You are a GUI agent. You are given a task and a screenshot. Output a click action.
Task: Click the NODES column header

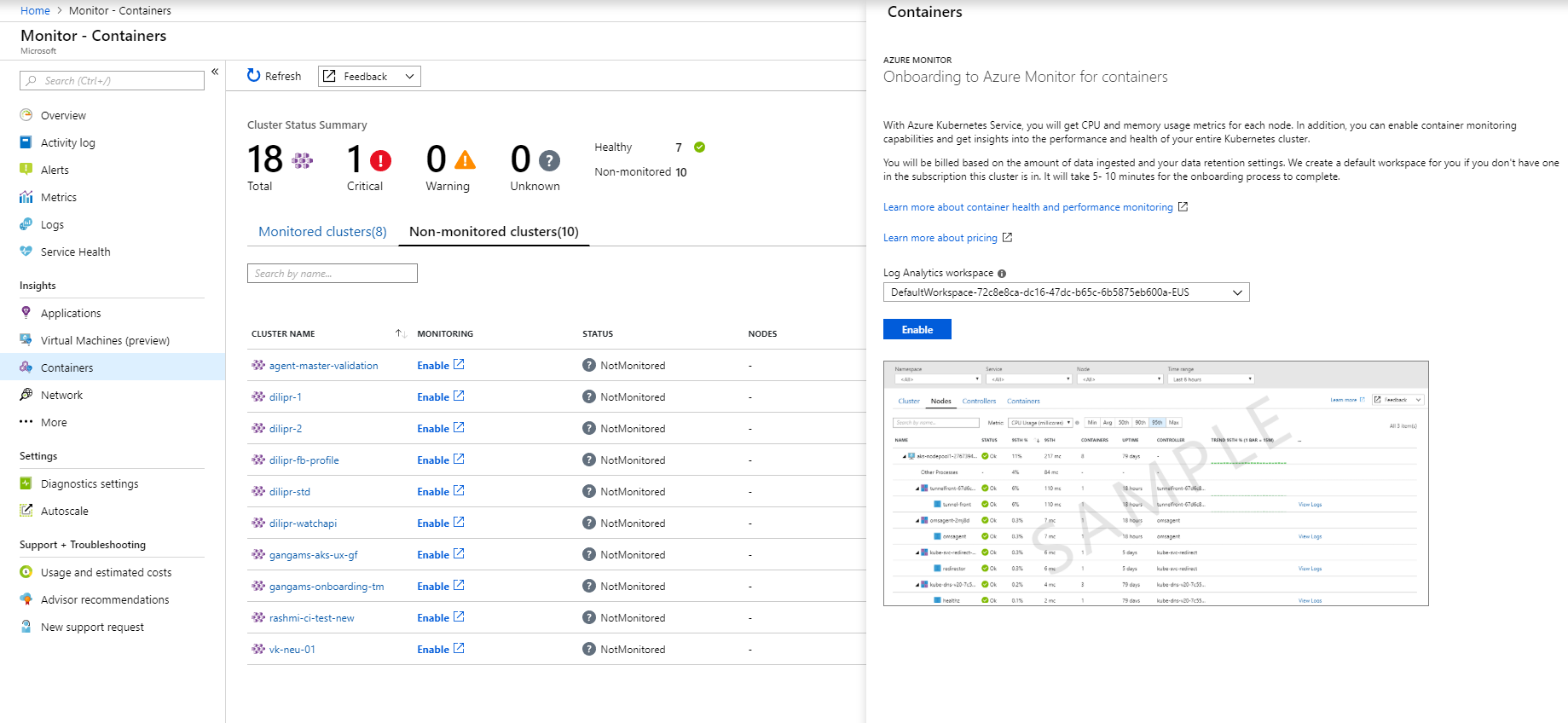pyautogui.click(x=762, y=334)
